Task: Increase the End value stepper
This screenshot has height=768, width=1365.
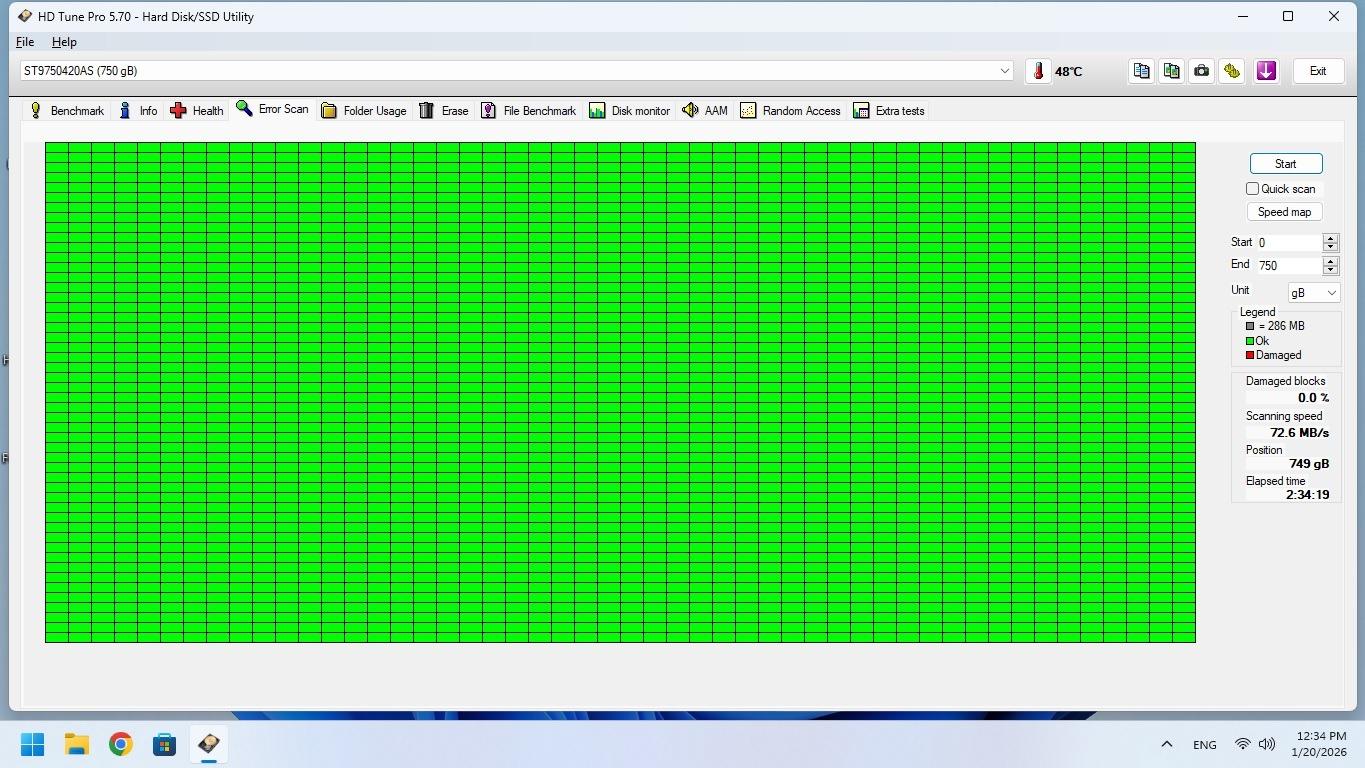Action: [1330, 261]
